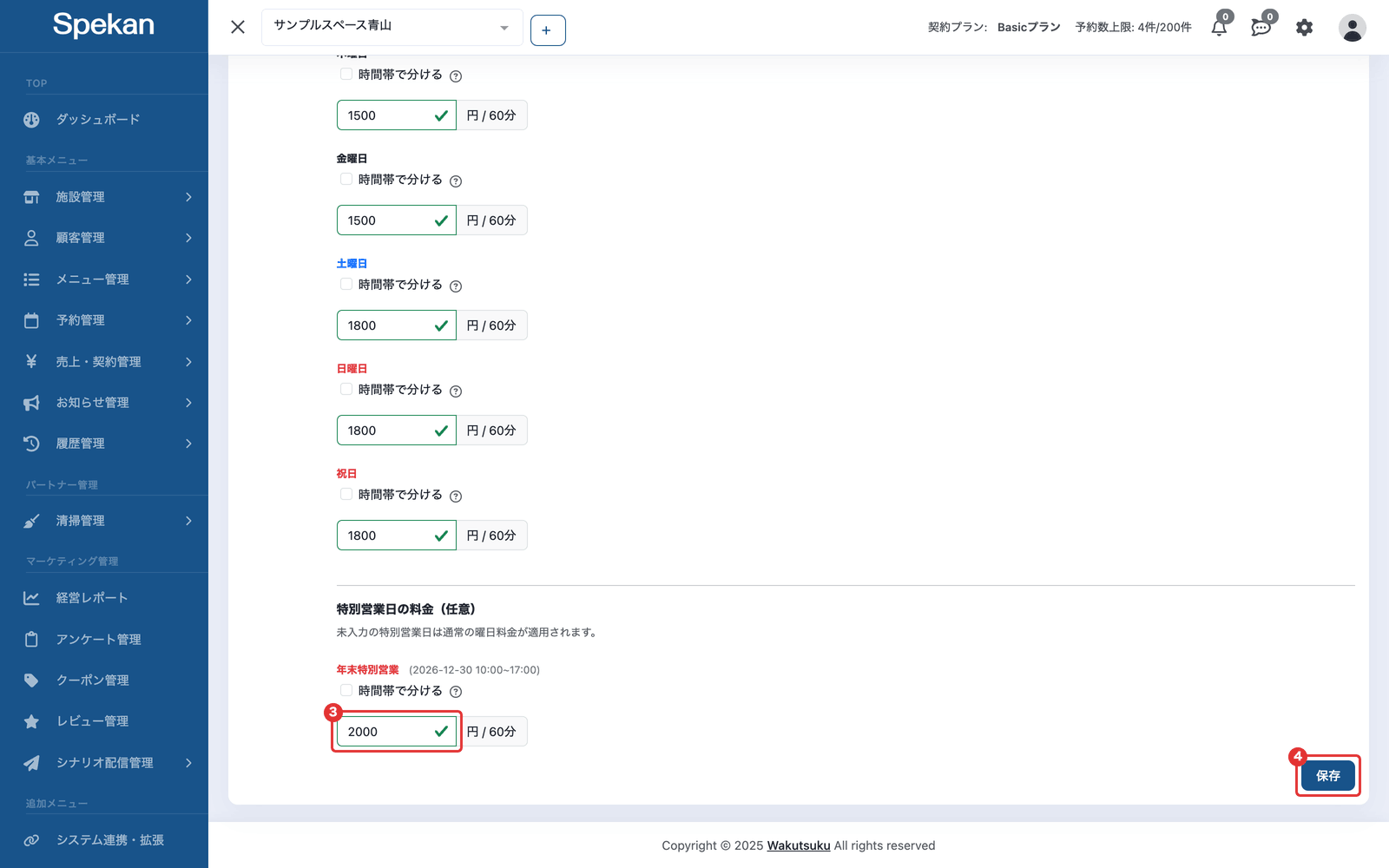Expand お知らせ管理 sidebar menu
Screen dimensions: 1389x868
(104, 402)
